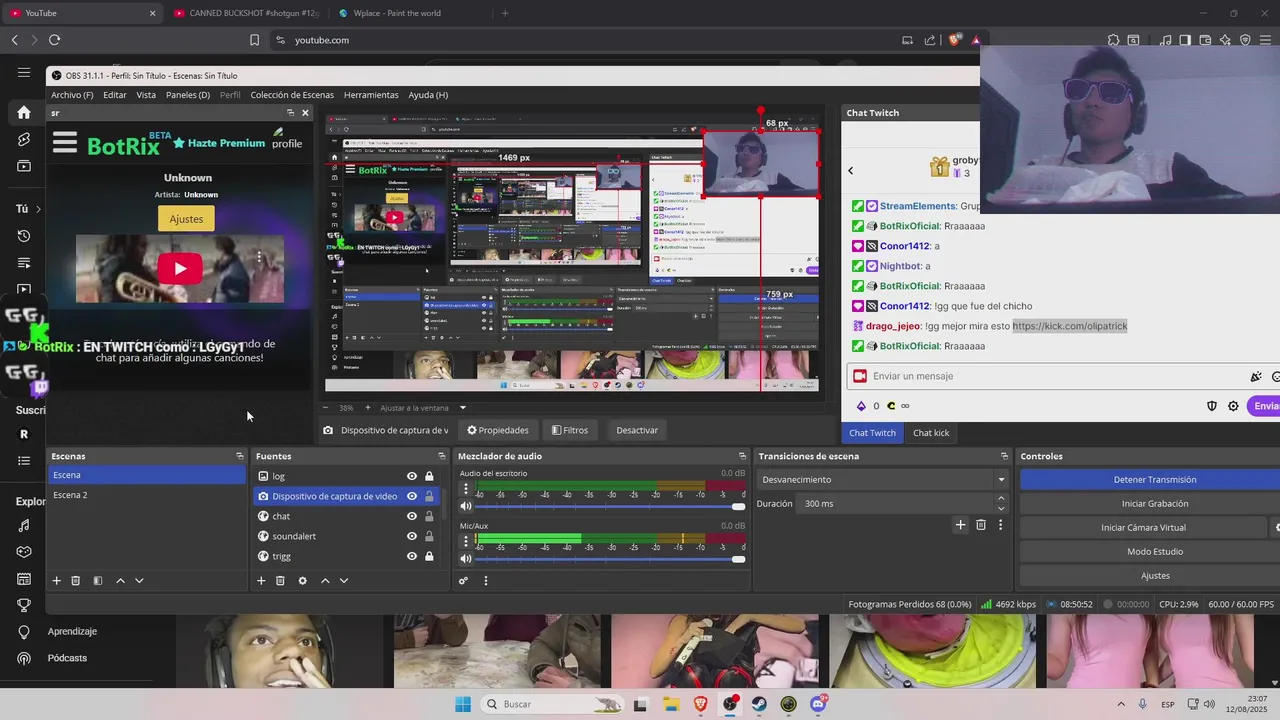Open Colección de Escenas menu
The width and height of the screenshot is (1280, 720).
(292, 95)
